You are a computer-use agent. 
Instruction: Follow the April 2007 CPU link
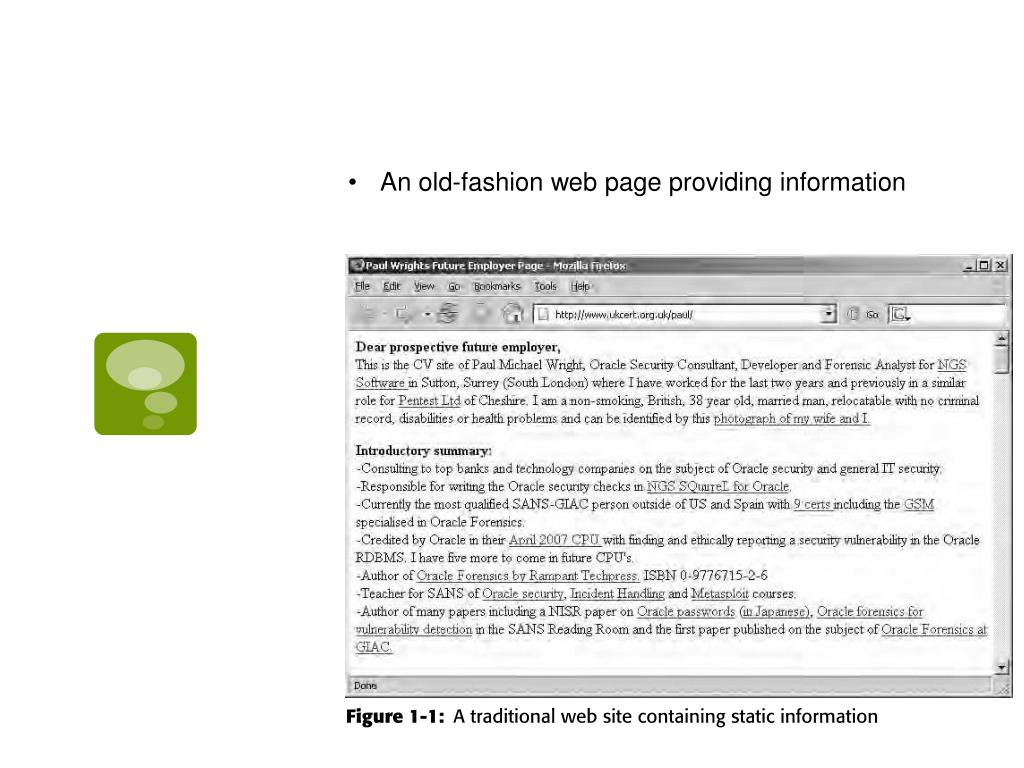click(x=554, y=540)
